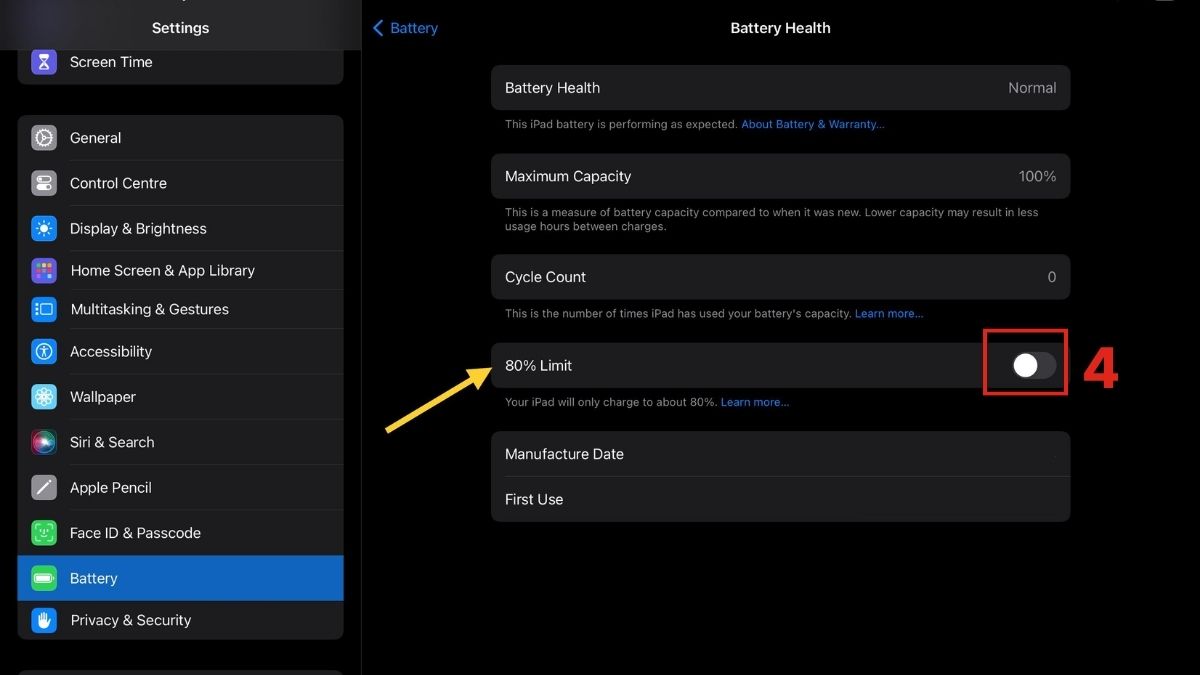Click Learn more under Cycle Count
Screen dimensions: 1200x675
pyautogui.click(x=889, y=313)
